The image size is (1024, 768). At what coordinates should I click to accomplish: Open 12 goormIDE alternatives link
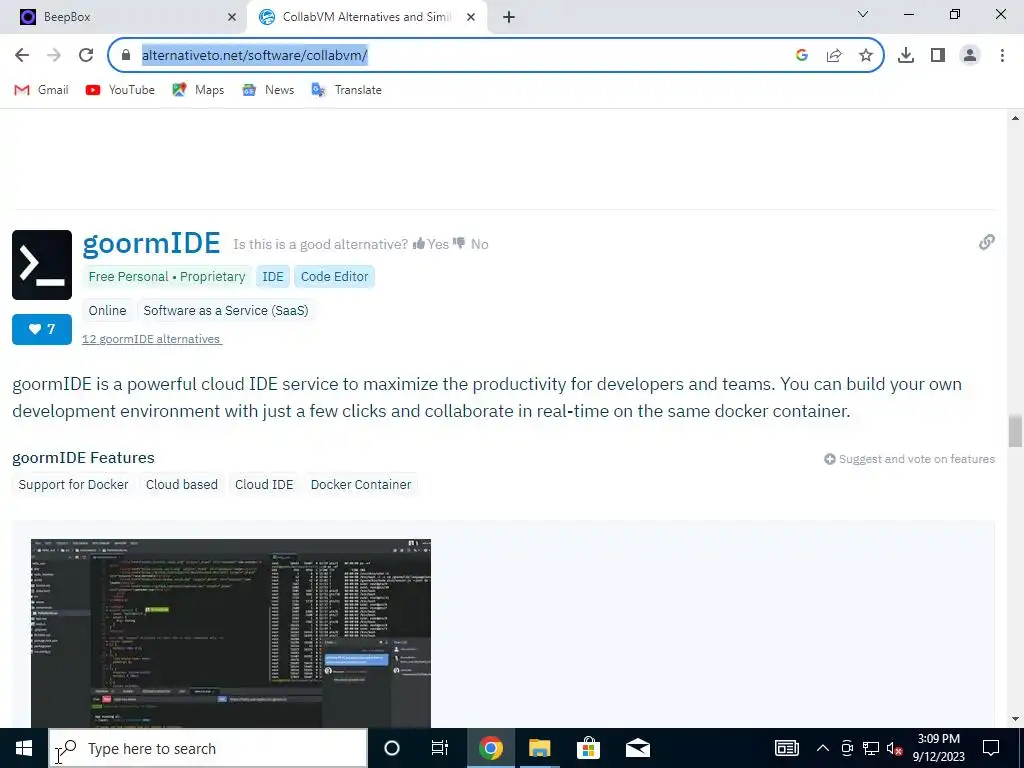tap(152, 339)
